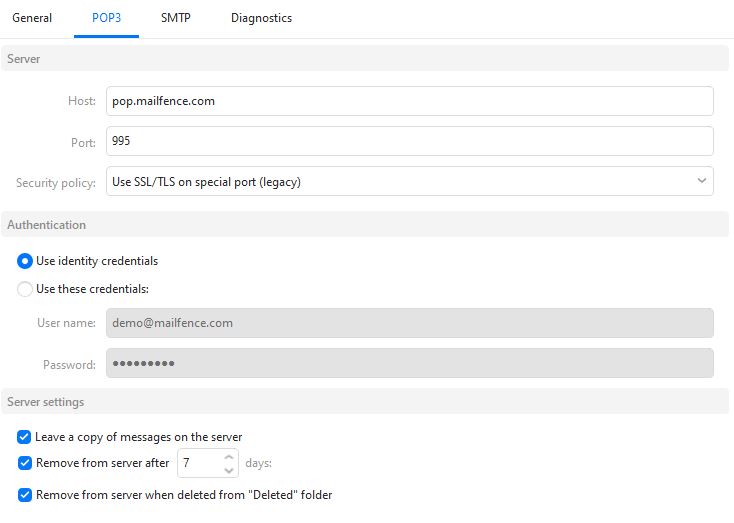Increase days with stepper up arrow
The width and height of the screenshot is (734, 523).
[x=228, y=457]
